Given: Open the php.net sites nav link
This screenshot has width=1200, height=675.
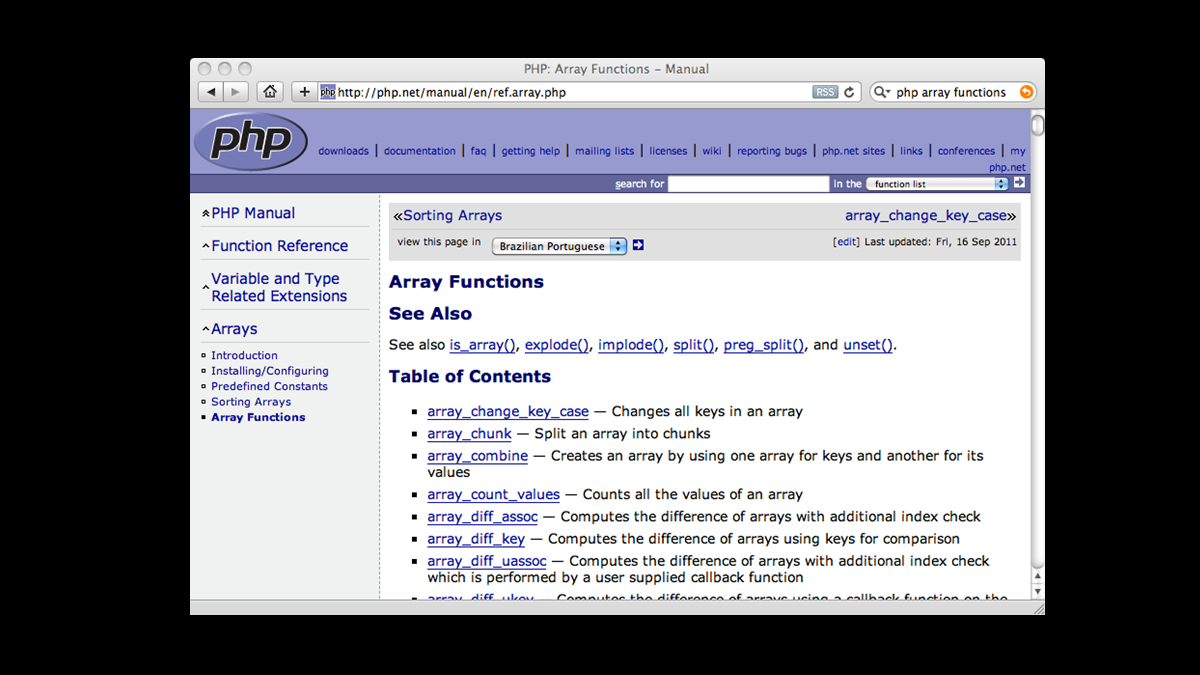Looking at the screenshot, I should click(854, 151).
